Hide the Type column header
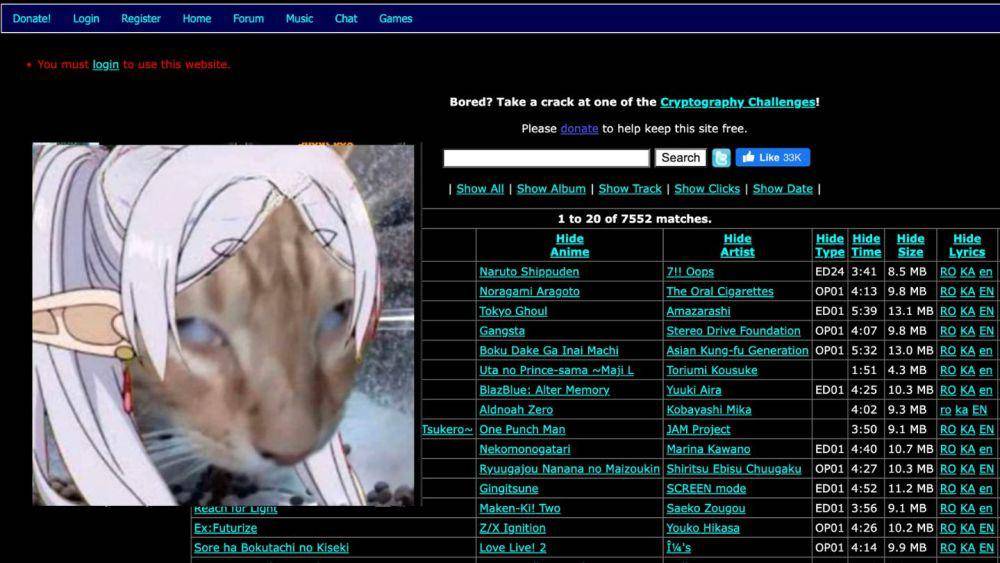Image resolution: width=1000 pixels, height=563 pixels. click(x=830, y=245)
